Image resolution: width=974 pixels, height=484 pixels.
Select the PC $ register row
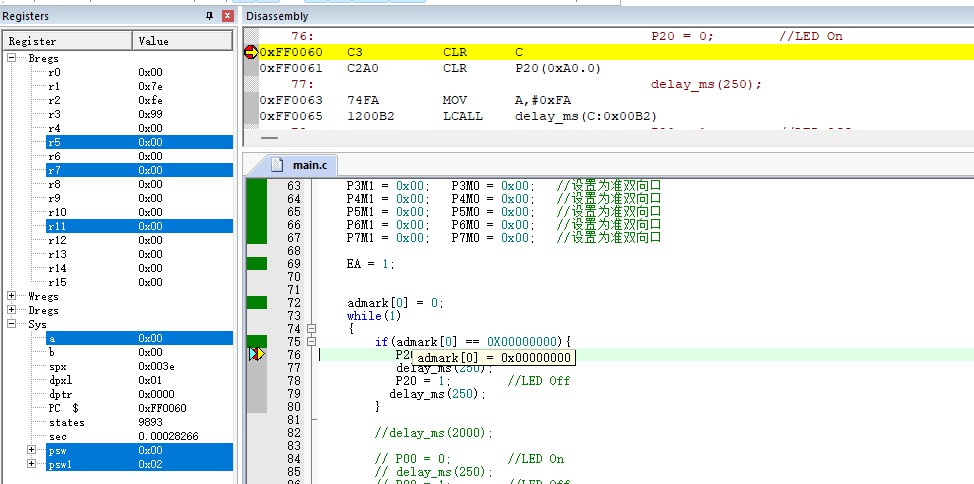tap(139, 408)
